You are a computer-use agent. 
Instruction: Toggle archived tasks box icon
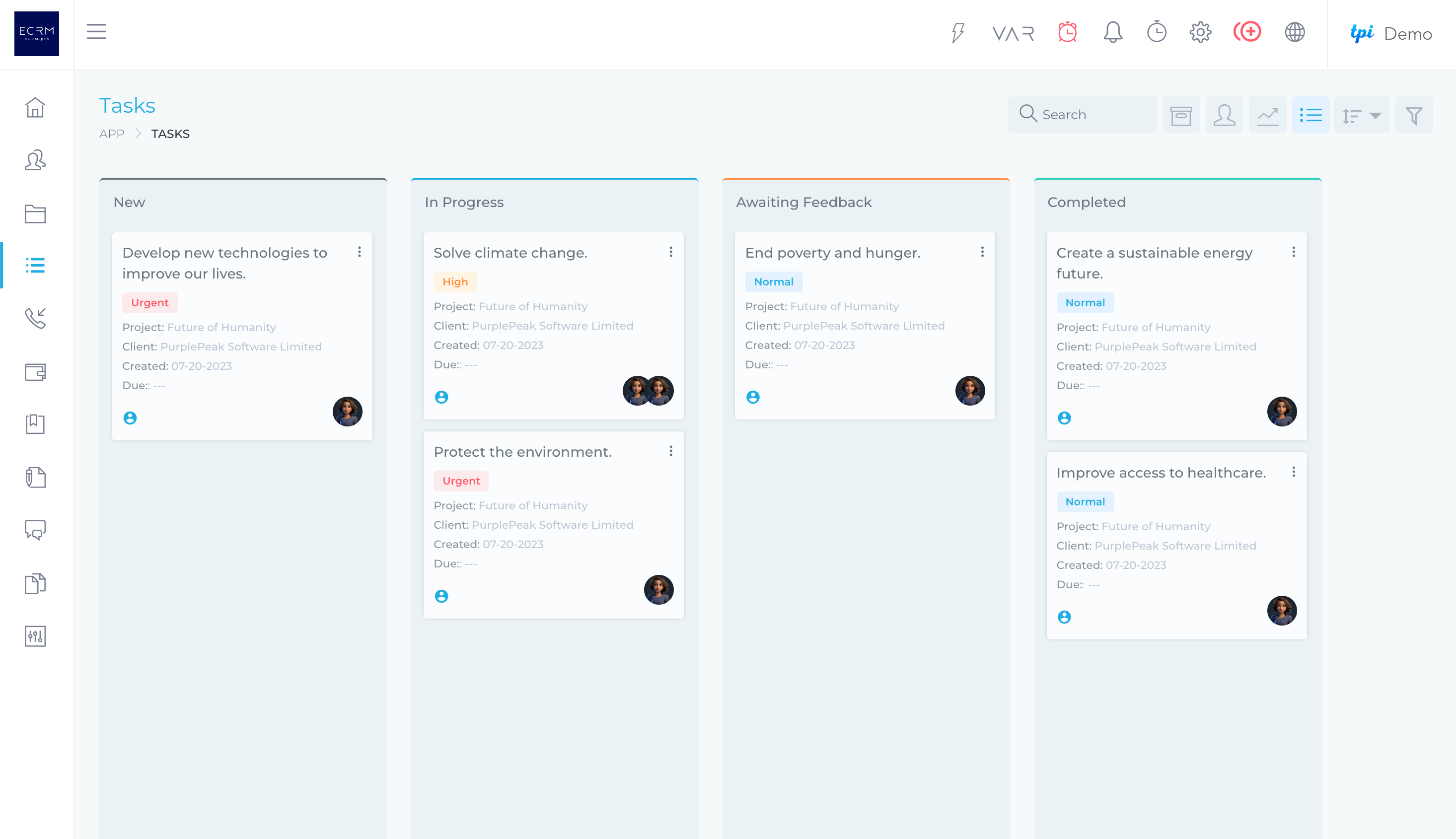(1181, 115)
